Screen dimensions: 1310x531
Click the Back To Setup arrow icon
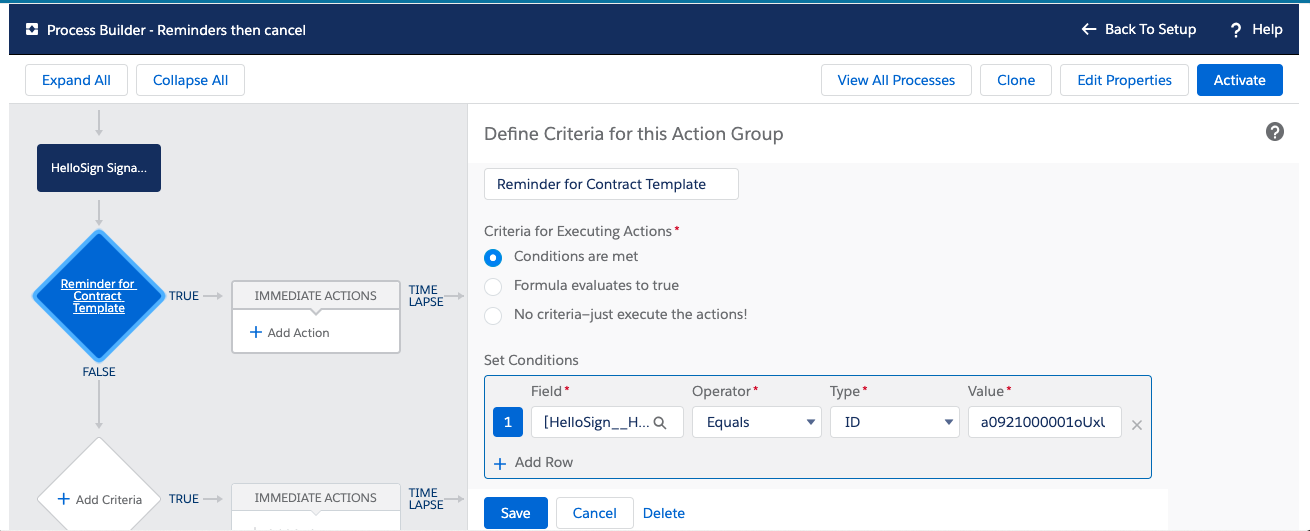pos(1089,30)
